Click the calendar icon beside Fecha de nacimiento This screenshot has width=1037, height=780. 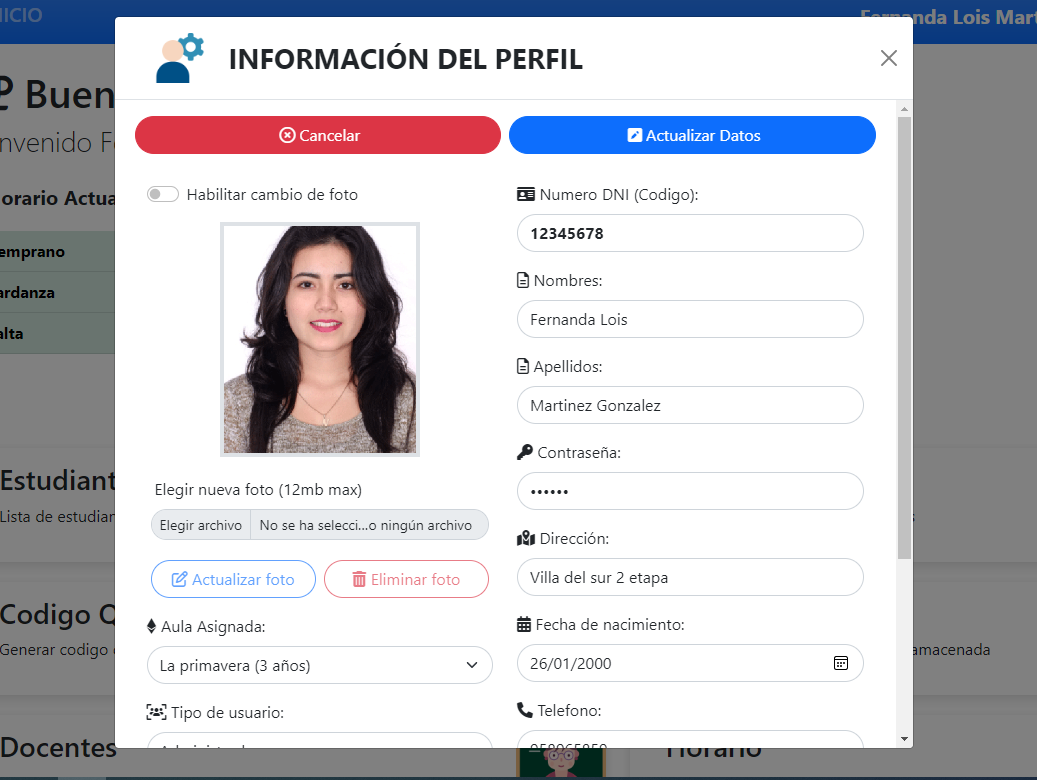pyautogui.click(x=522, y=624)
